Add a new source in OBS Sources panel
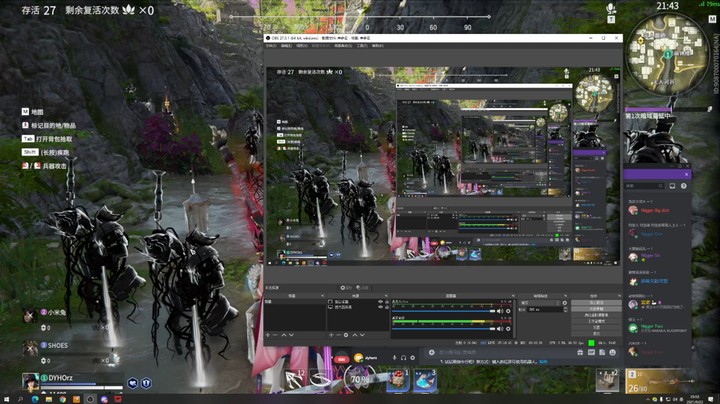The image size is (720, 404). (331, 335)
